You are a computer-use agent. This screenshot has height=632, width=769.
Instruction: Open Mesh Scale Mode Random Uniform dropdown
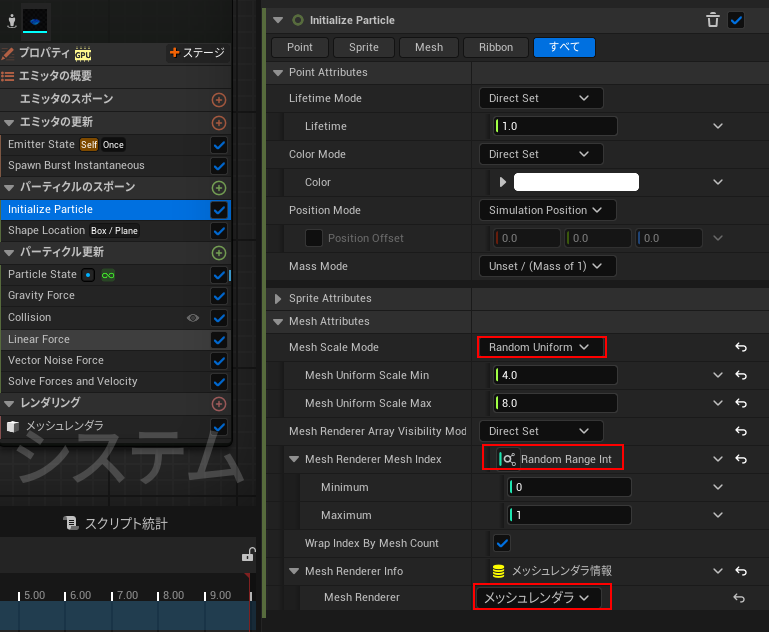tap(541, 347)
